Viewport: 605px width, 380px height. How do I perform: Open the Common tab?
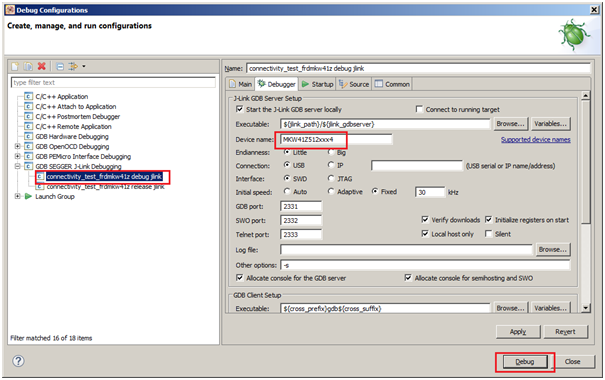click(x=392, y=84)
